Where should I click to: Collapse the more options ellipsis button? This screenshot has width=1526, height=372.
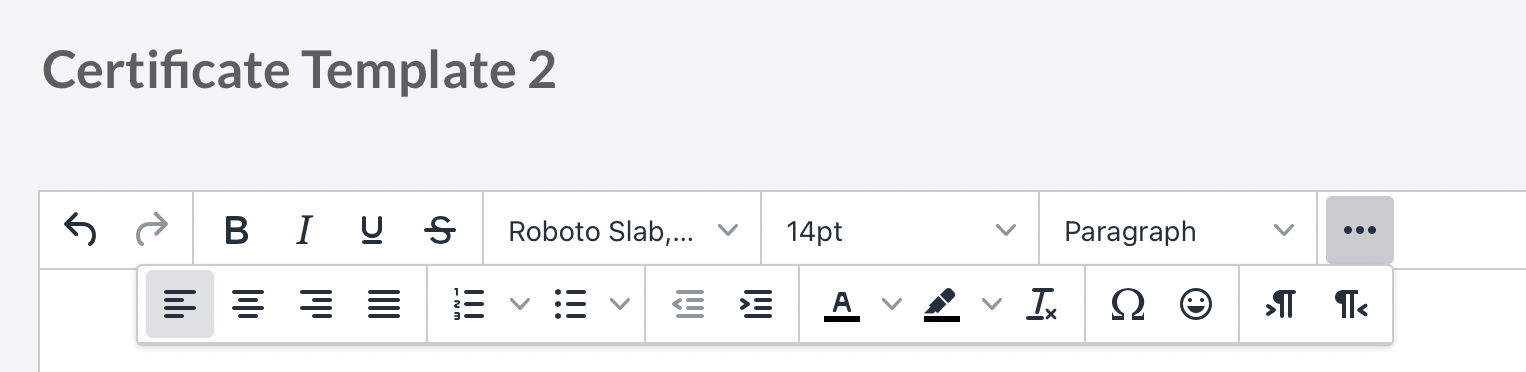[x=1360, y=231]
